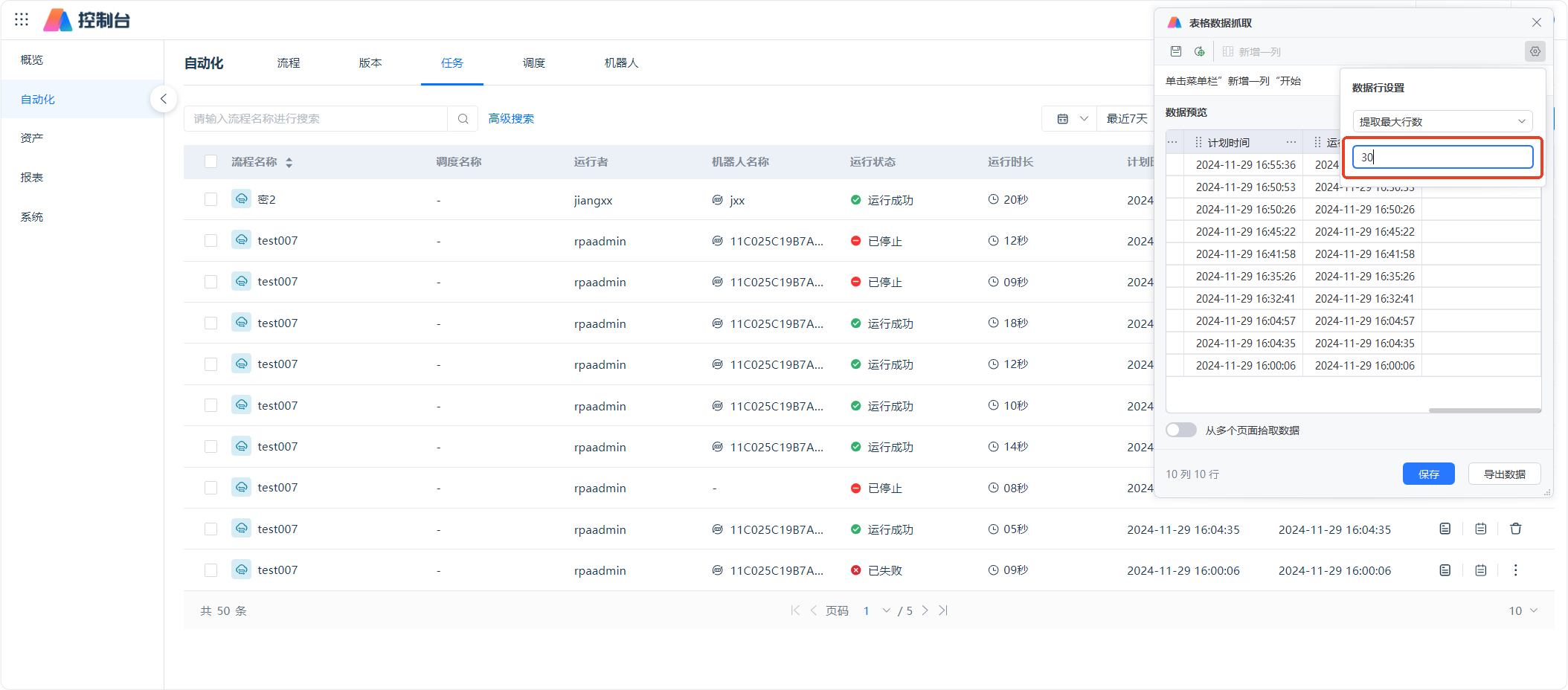Click the 最近7天 filter button
1568x690 pixels.
1127,119
